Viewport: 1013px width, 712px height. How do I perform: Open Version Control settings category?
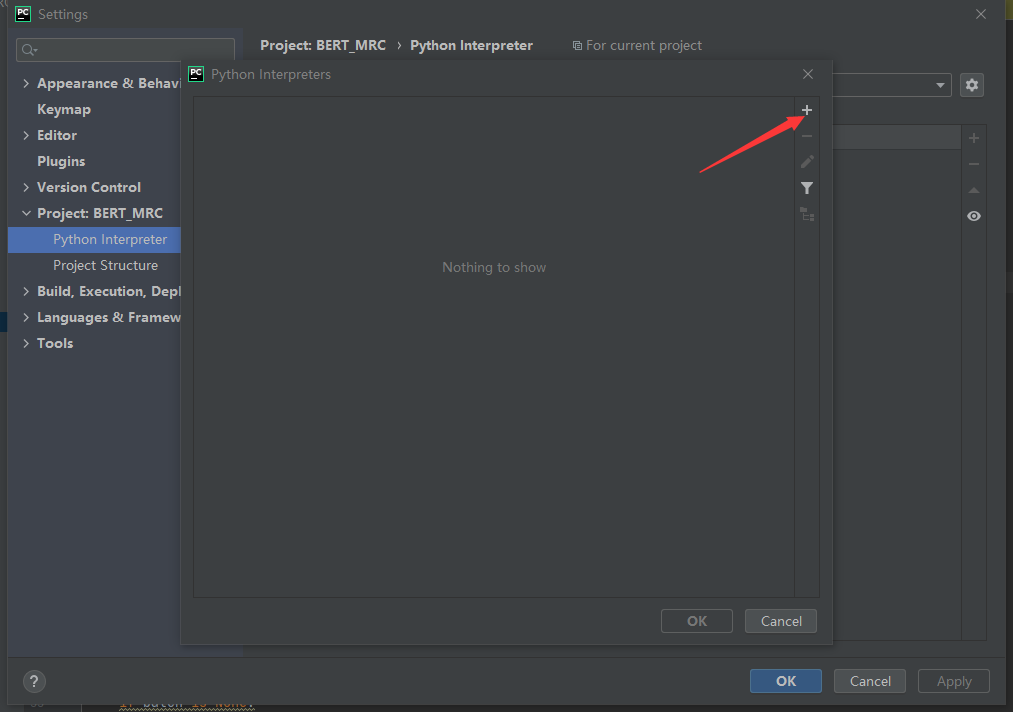coord(89,187)
